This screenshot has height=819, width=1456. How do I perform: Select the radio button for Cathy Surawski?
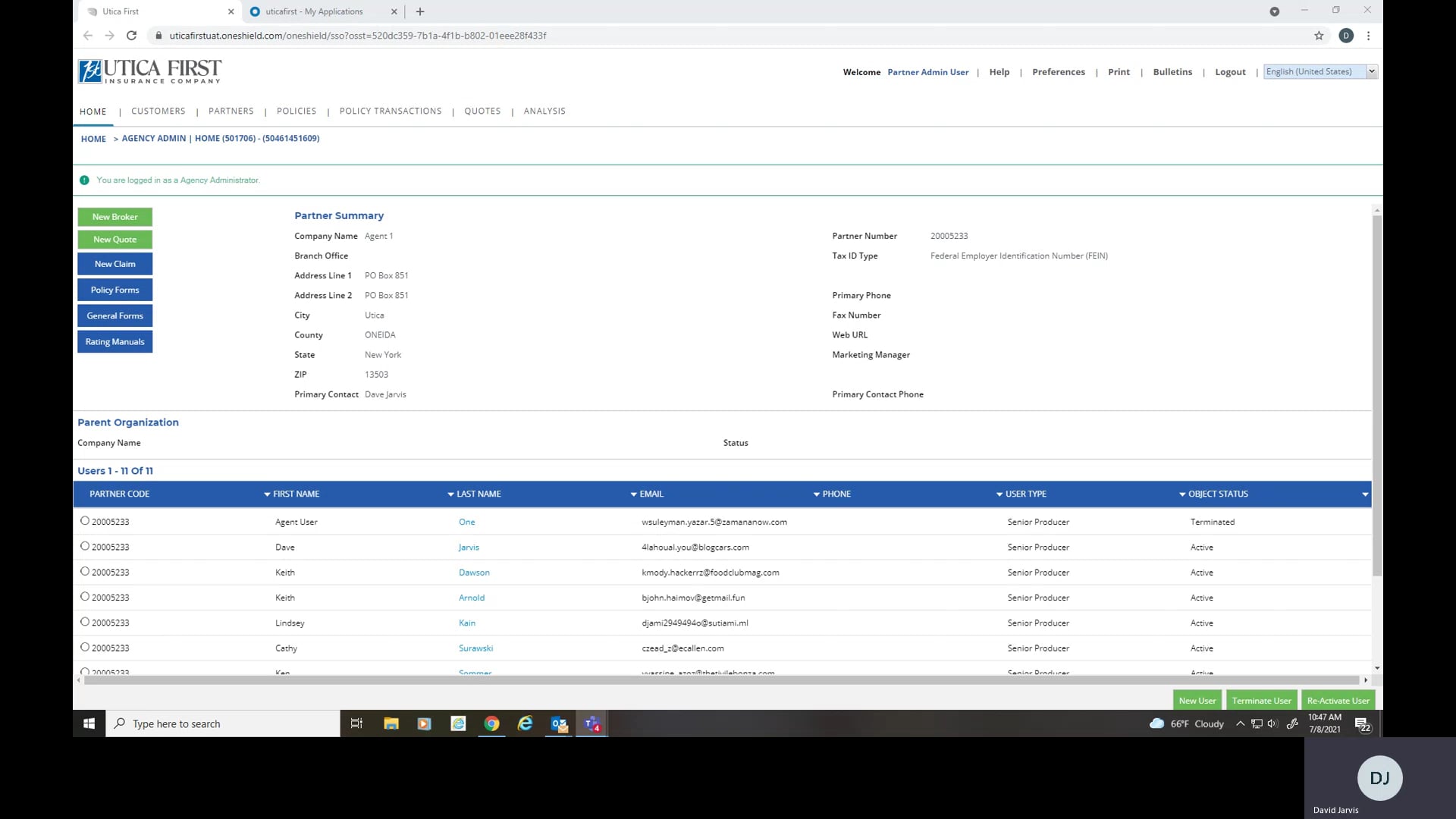[85, 647]
